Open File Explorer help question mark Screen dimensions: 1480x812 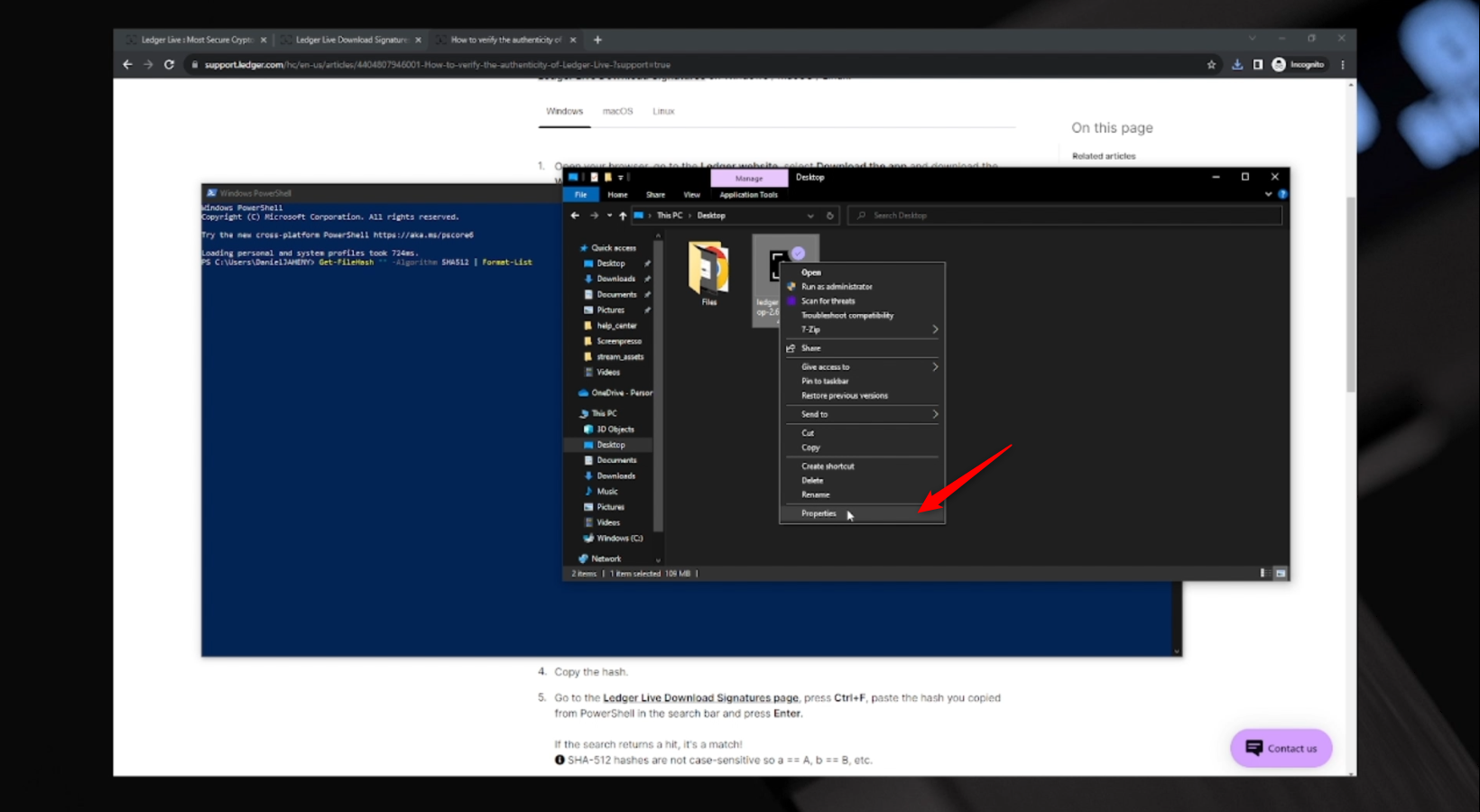[x=1282, y=194]
